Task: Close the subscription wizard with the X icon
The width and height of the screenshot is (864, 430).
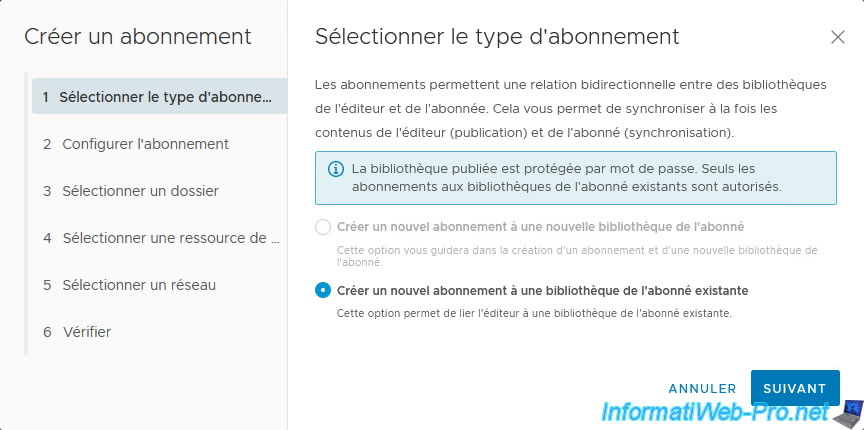Action: point(838,37)
